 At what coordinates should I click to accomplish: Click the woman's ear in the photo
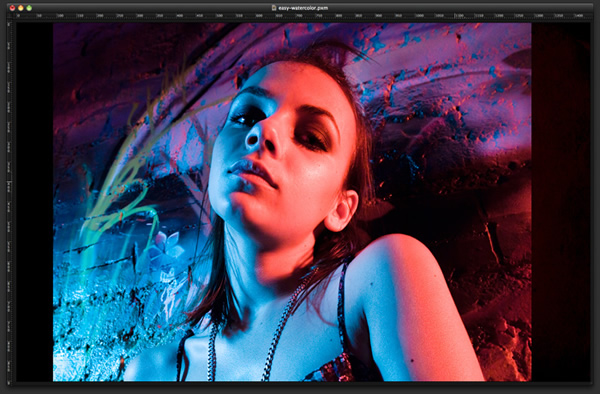point(341,211)
